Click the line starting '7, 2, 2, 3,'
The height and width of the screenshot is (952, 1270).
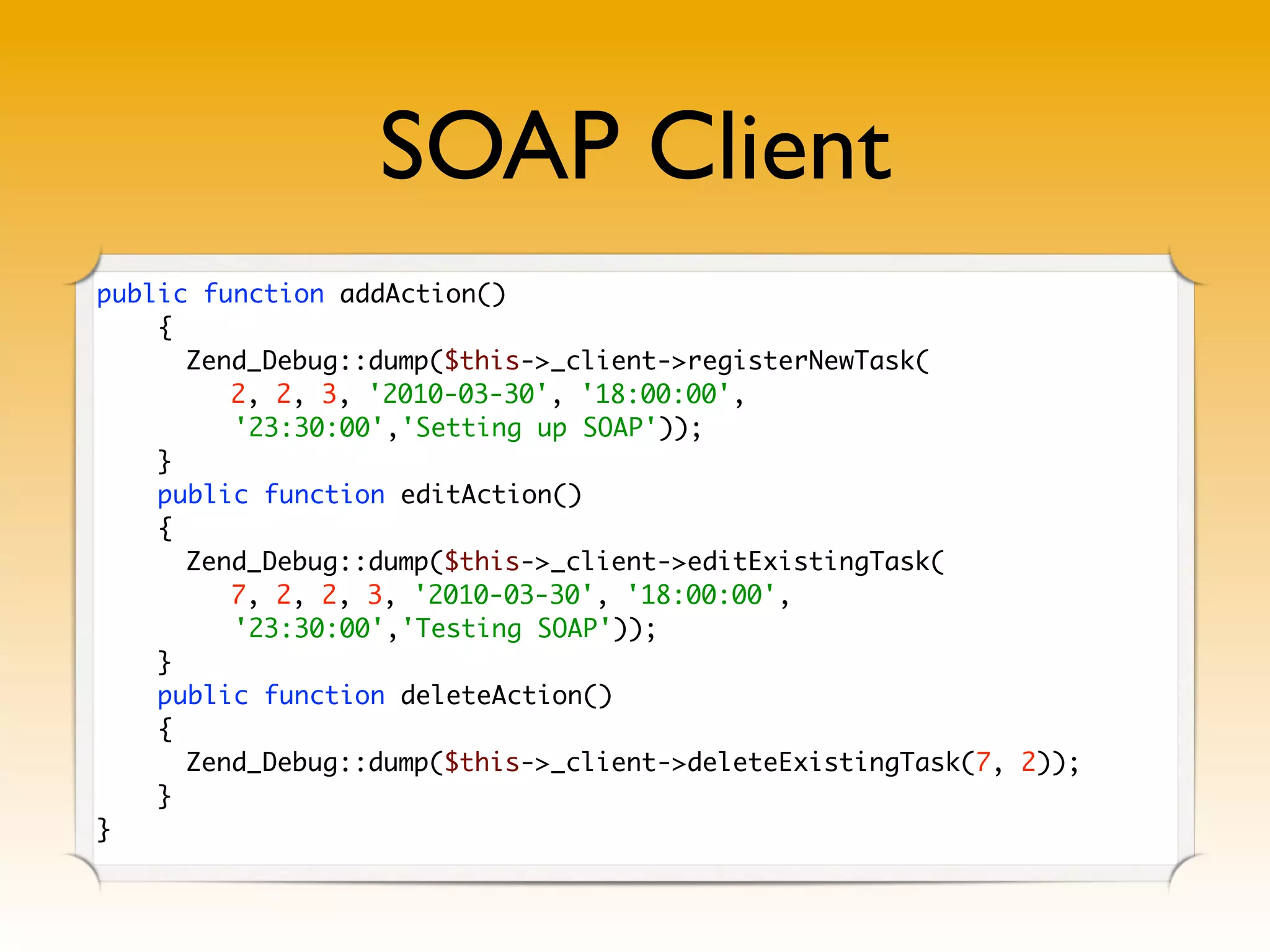click(510, 595)
